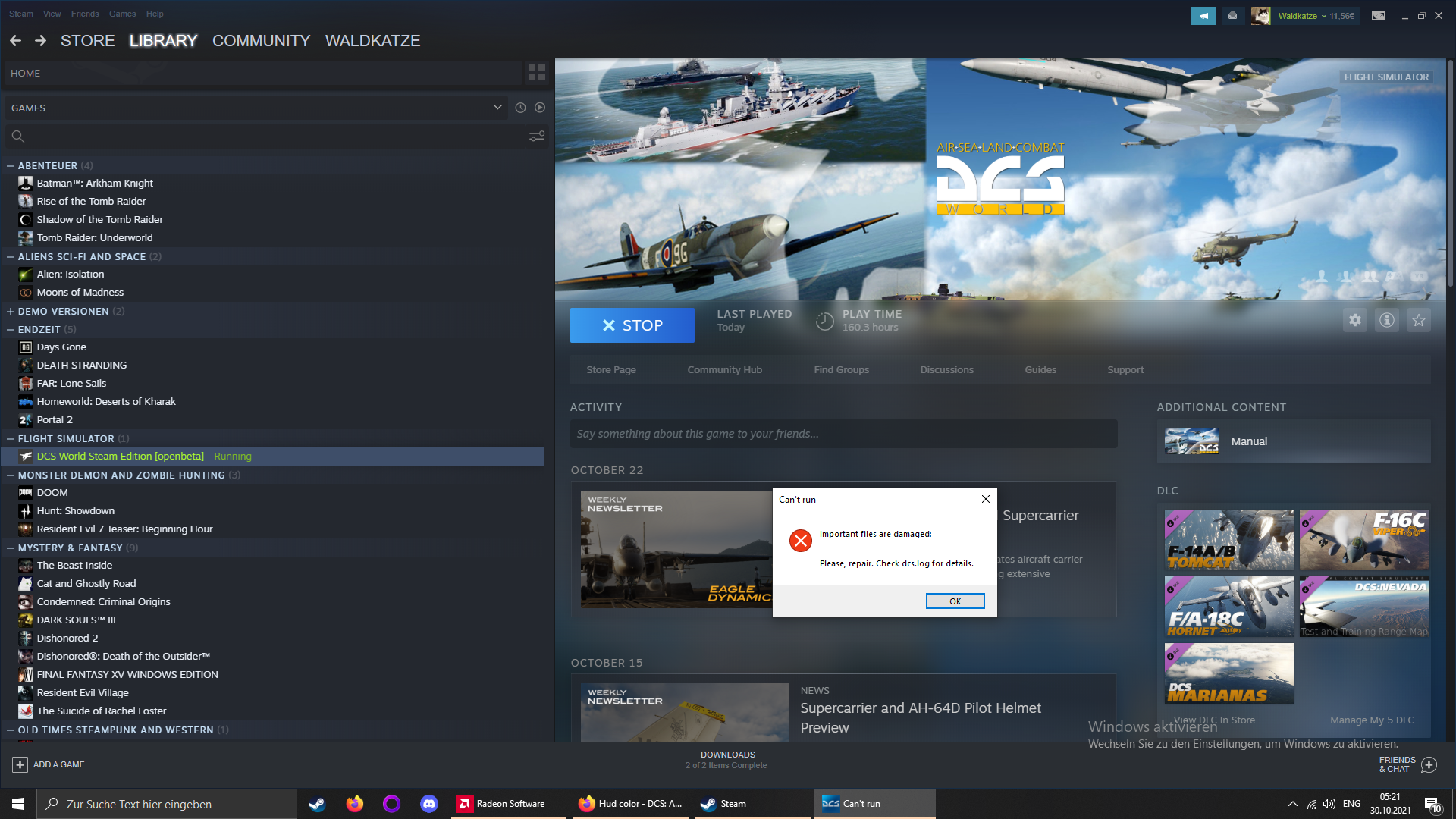Screen dimensions: 1456x819
Task: Open the Games menu
Action: pyautogui.click(x=123, y=14)
